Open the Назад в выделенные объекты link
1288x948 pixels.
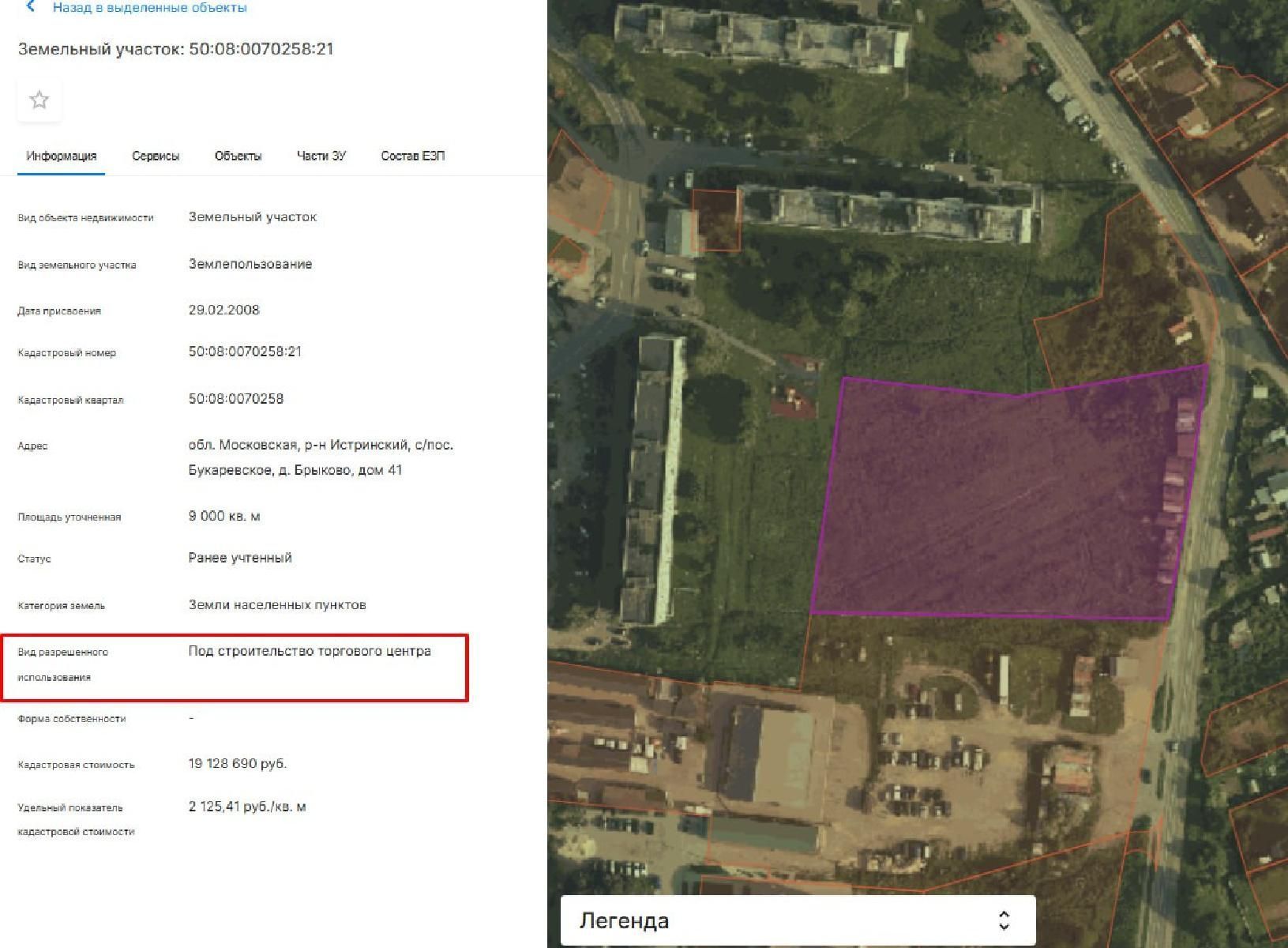click(149, 8)
